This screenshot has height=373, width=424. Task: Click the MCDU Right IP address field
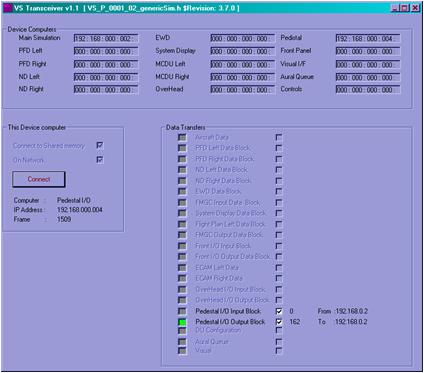(x=243, y=77)
